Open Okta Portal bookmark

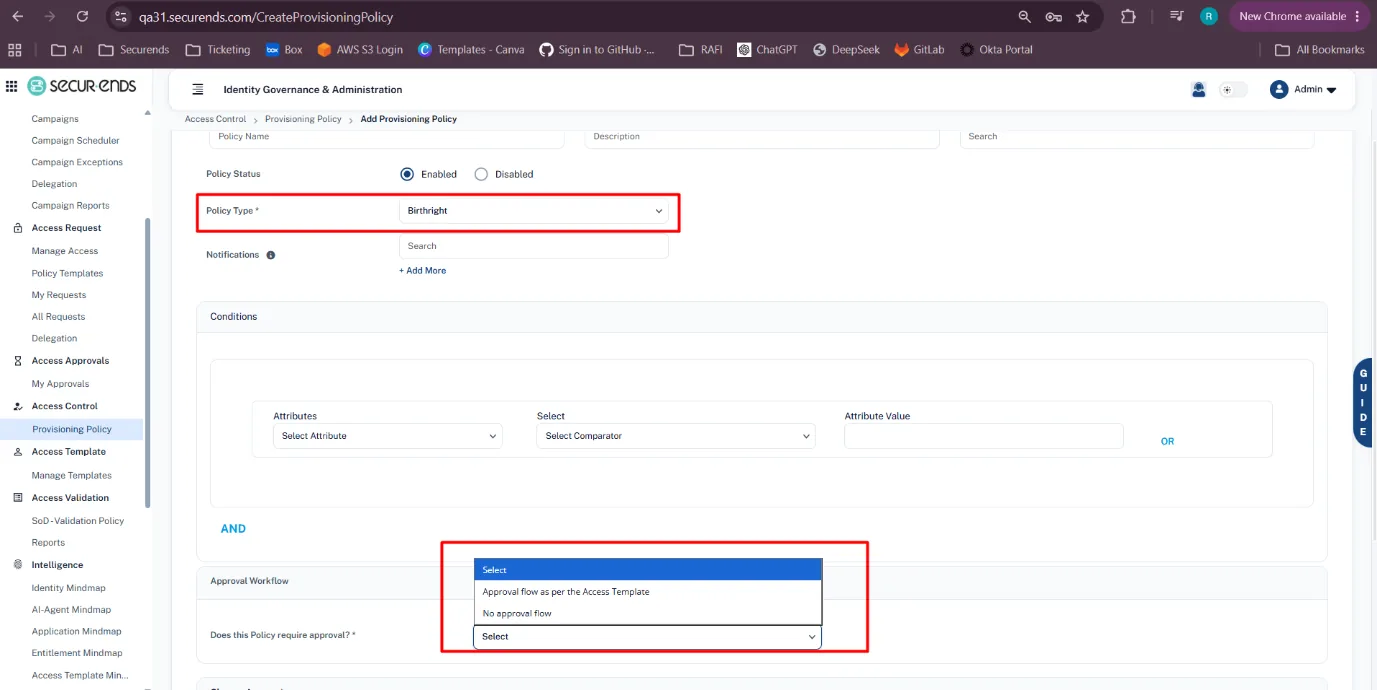996,49
